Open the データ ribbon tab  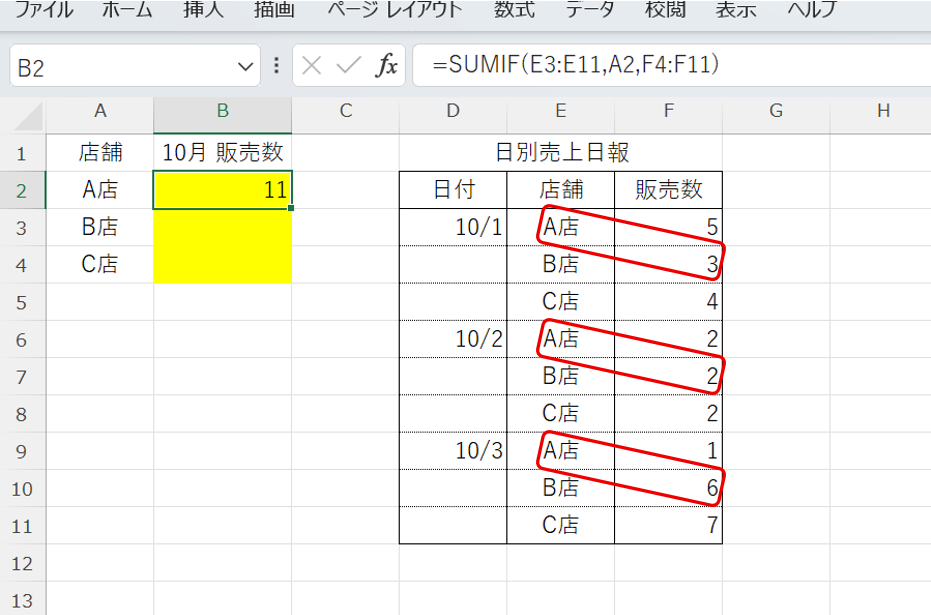[x=590, y=10]
